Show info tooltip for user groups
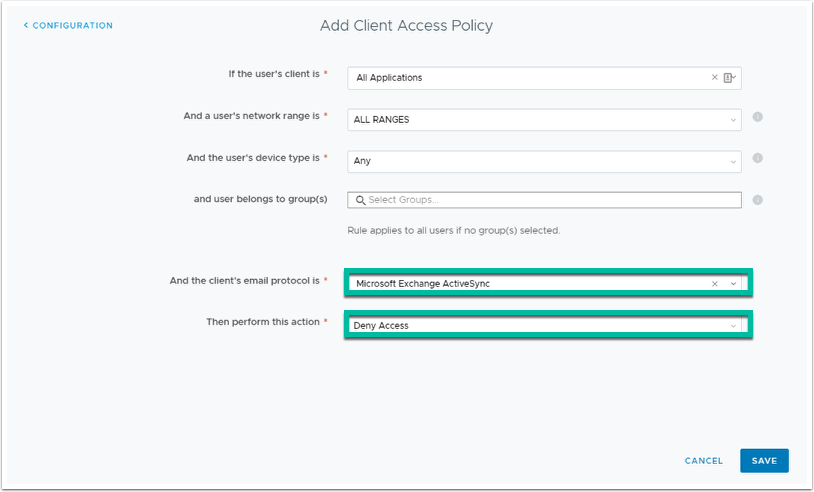 click(x=757, y=200)
